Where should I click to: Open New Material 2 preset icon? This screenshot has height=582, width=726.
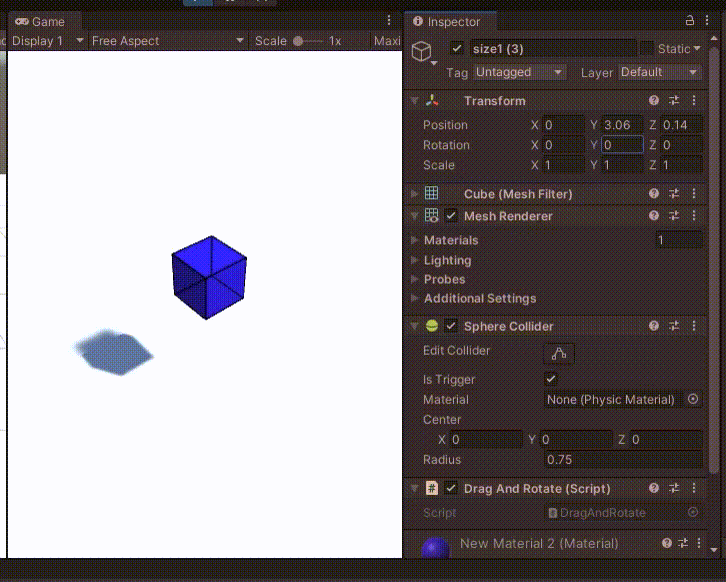(x=683, y=543)
